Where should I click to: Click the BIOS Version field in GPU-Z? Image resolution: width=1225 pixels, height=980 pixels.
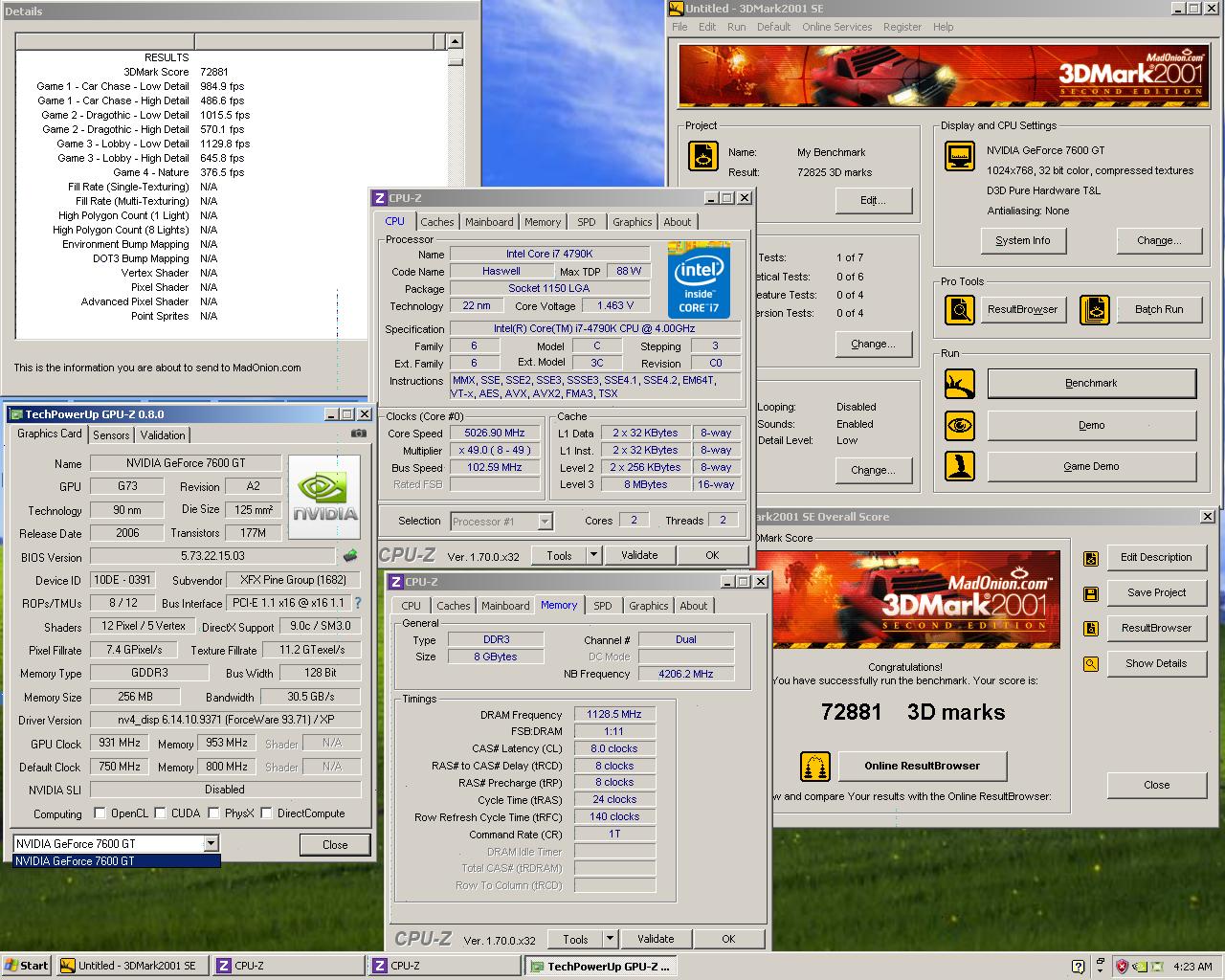pyautogui.click(x=212, y=556)
